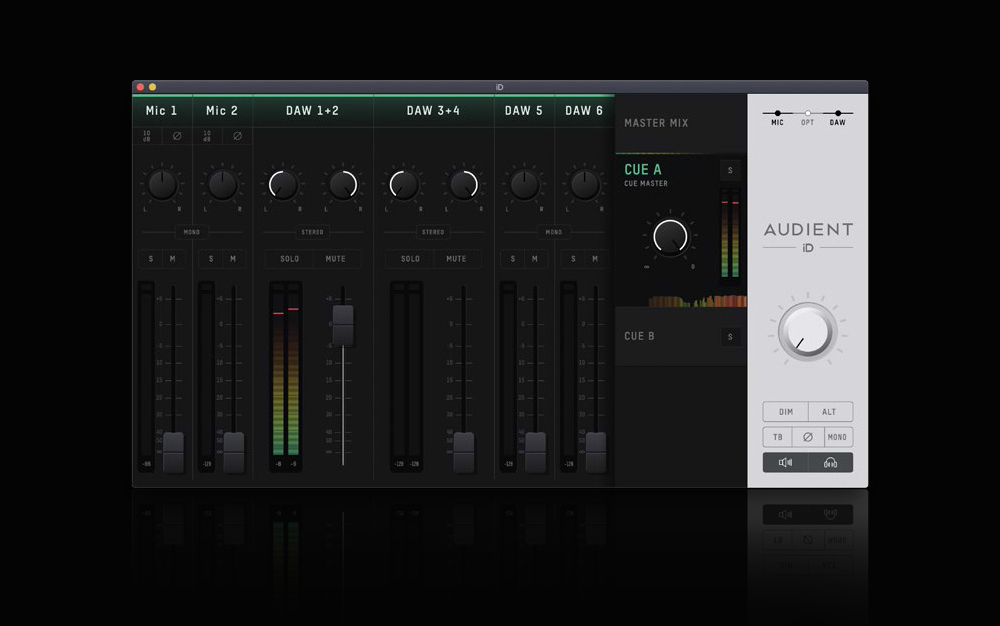
Task: Click the CUE A master knob
Action: tap(670, 236)
